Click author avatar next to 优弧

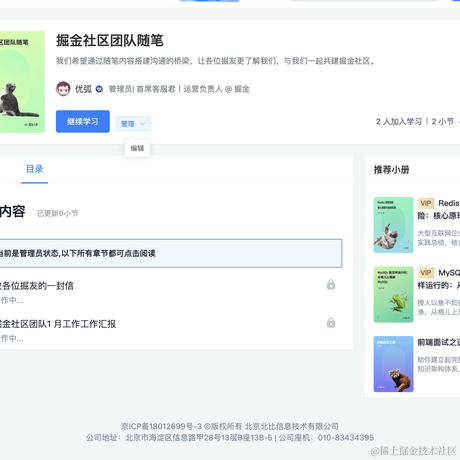[63, 89]
